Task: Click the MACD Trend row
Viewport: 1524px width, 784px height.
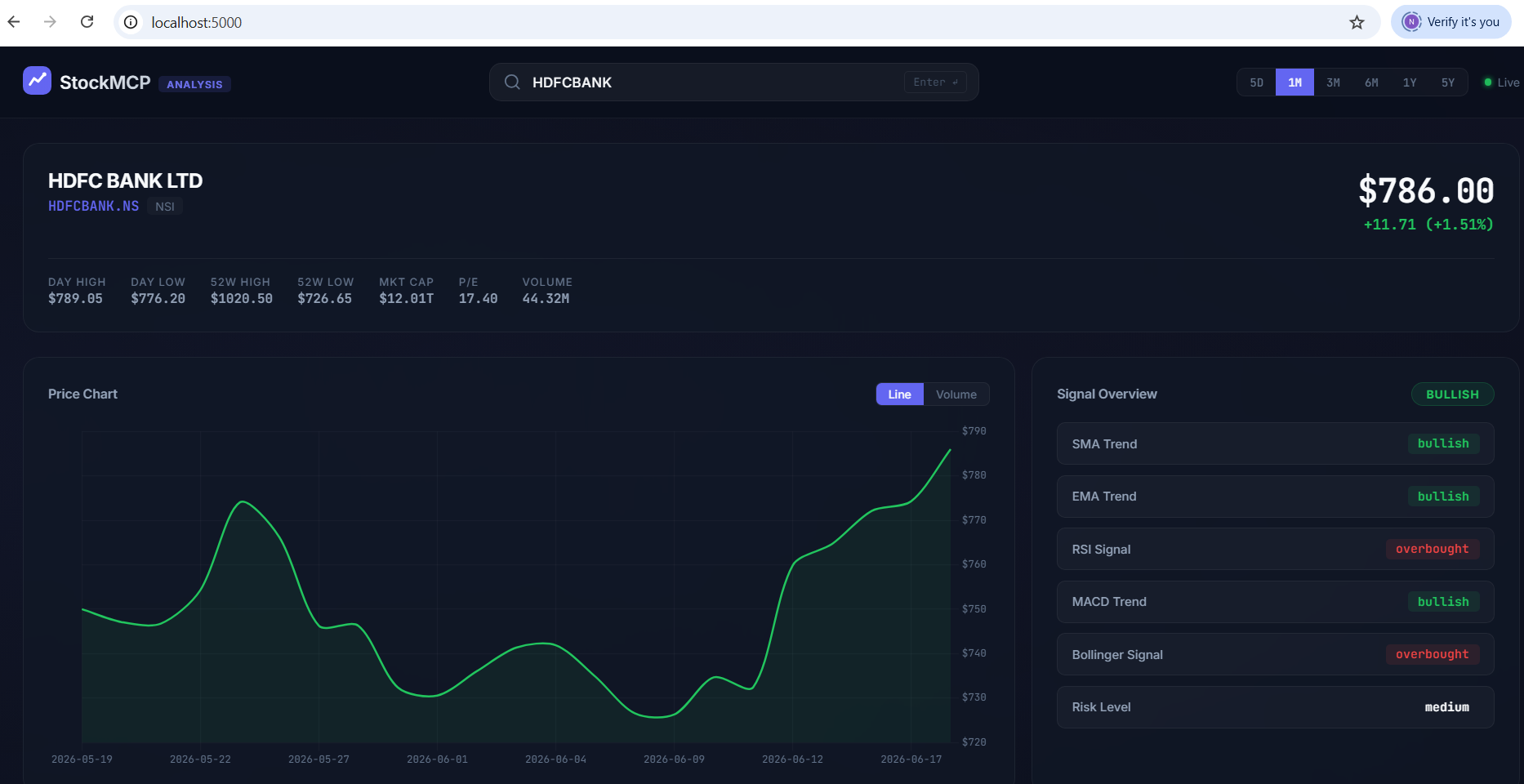Action: point(1275,602)
